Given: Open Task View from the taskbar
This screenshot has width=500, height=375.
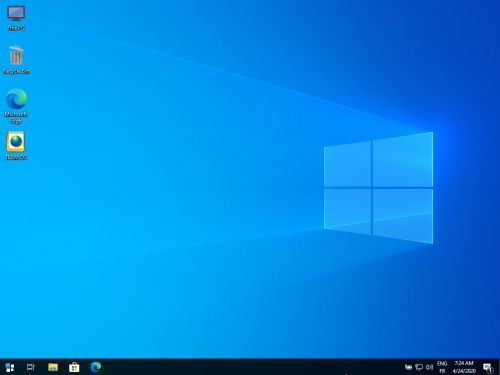Looking at the screenshot, I should click(x=31, y=367).
